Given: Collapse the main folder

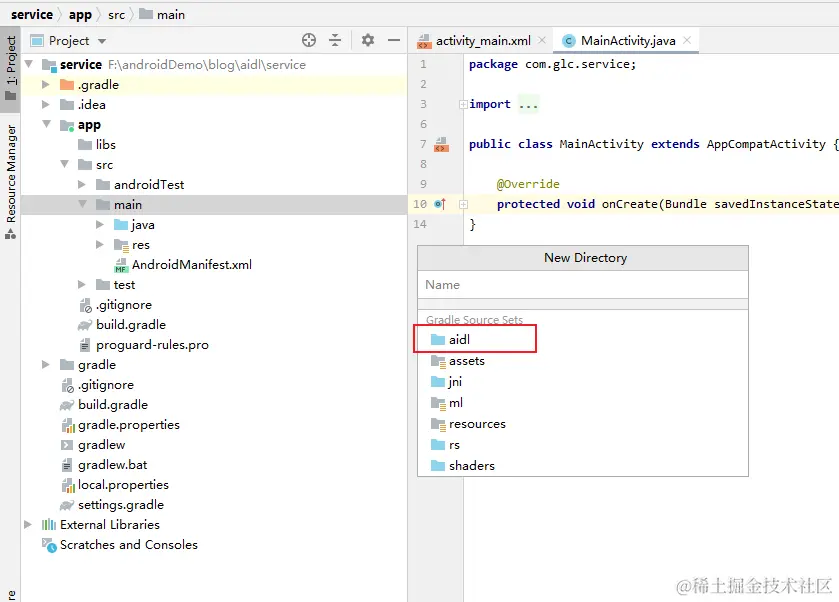Looking at the screenshot, I should tap(82, 204).
